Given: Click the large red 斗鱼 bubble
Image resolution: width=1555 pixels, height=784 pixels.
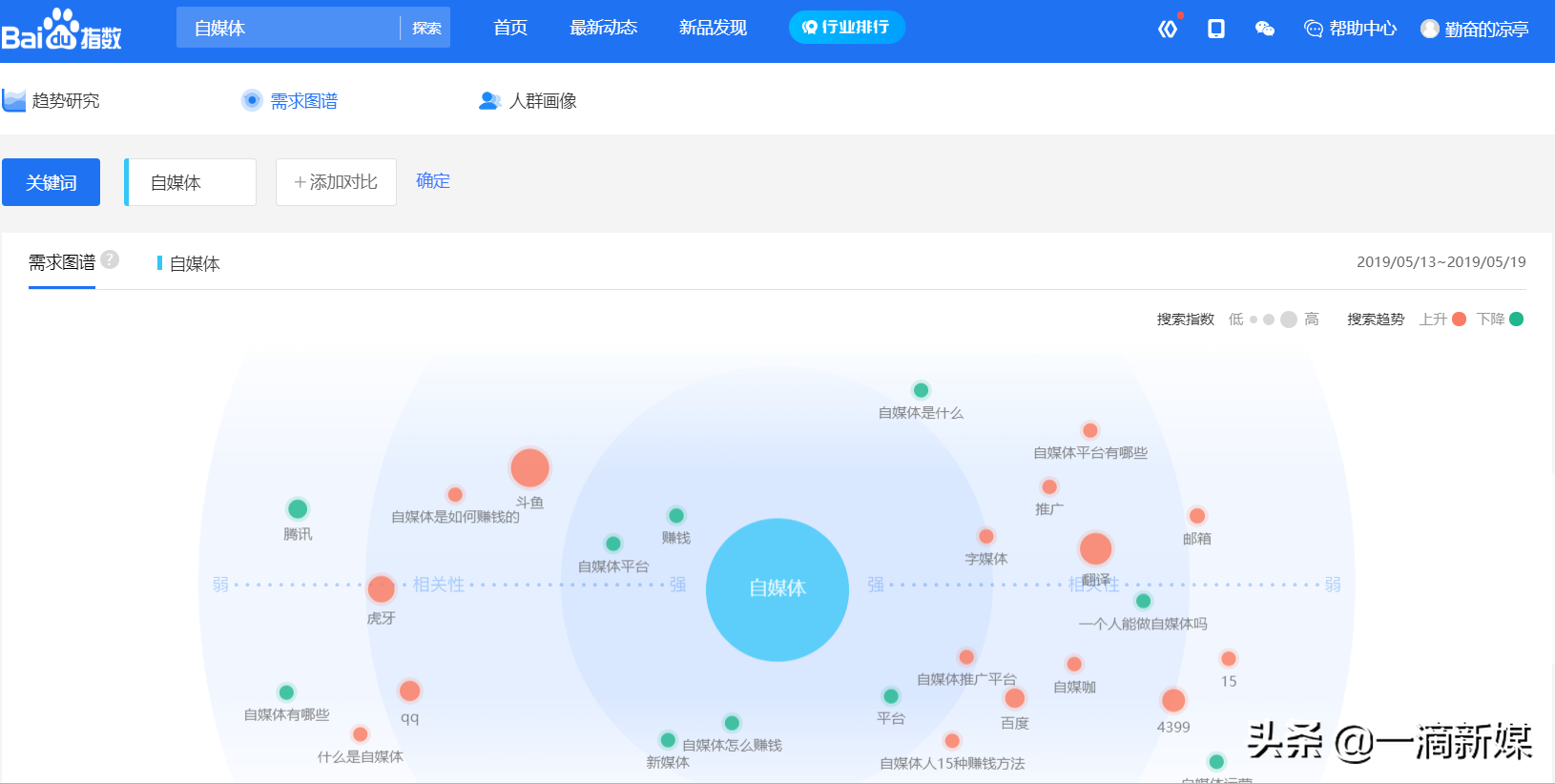Looking at the screenshot, I should 529,468.
